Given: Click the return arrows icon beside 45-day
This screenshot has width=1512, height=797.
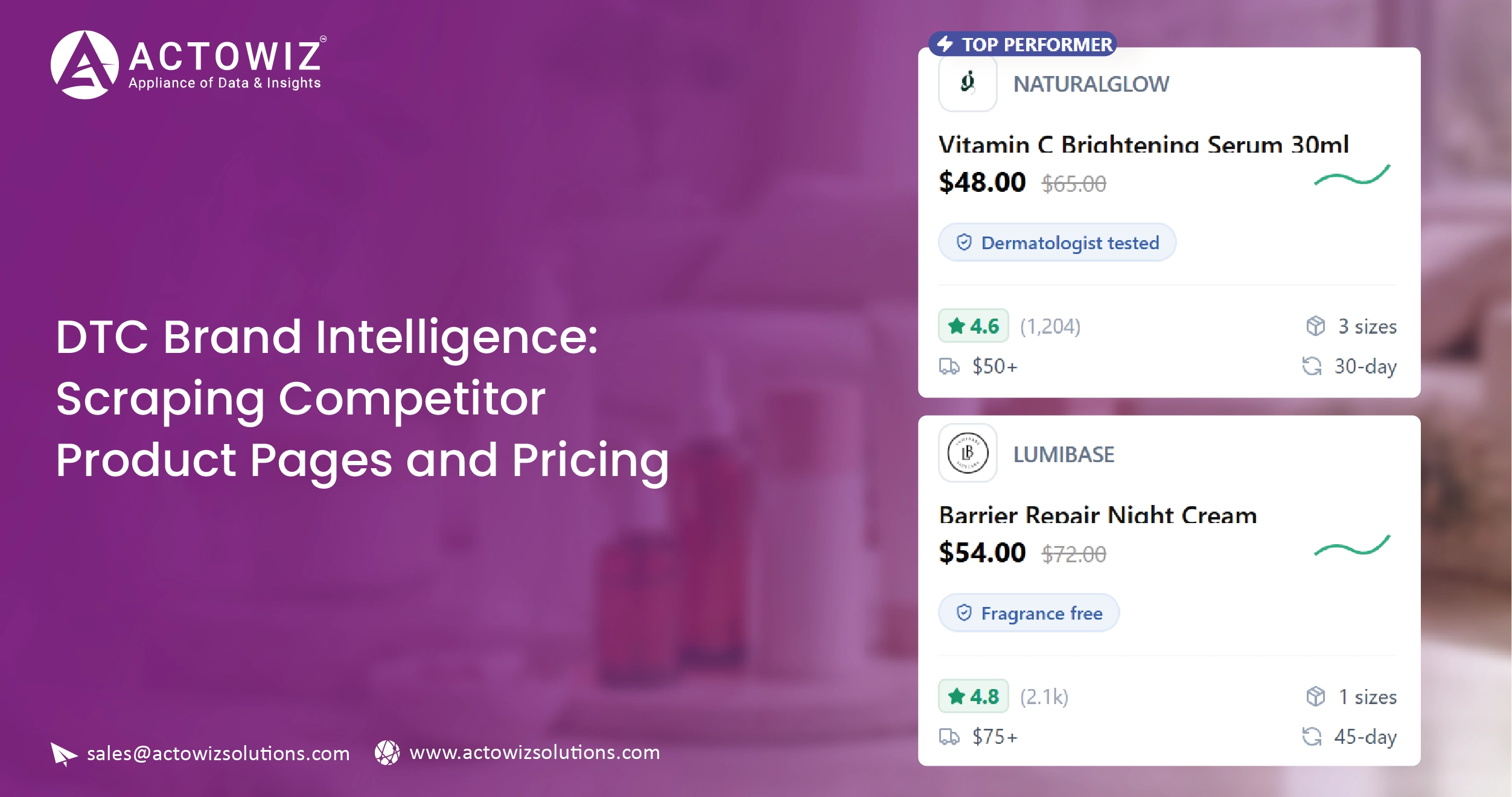Looking at the screenshot, I should (1311, 737).
